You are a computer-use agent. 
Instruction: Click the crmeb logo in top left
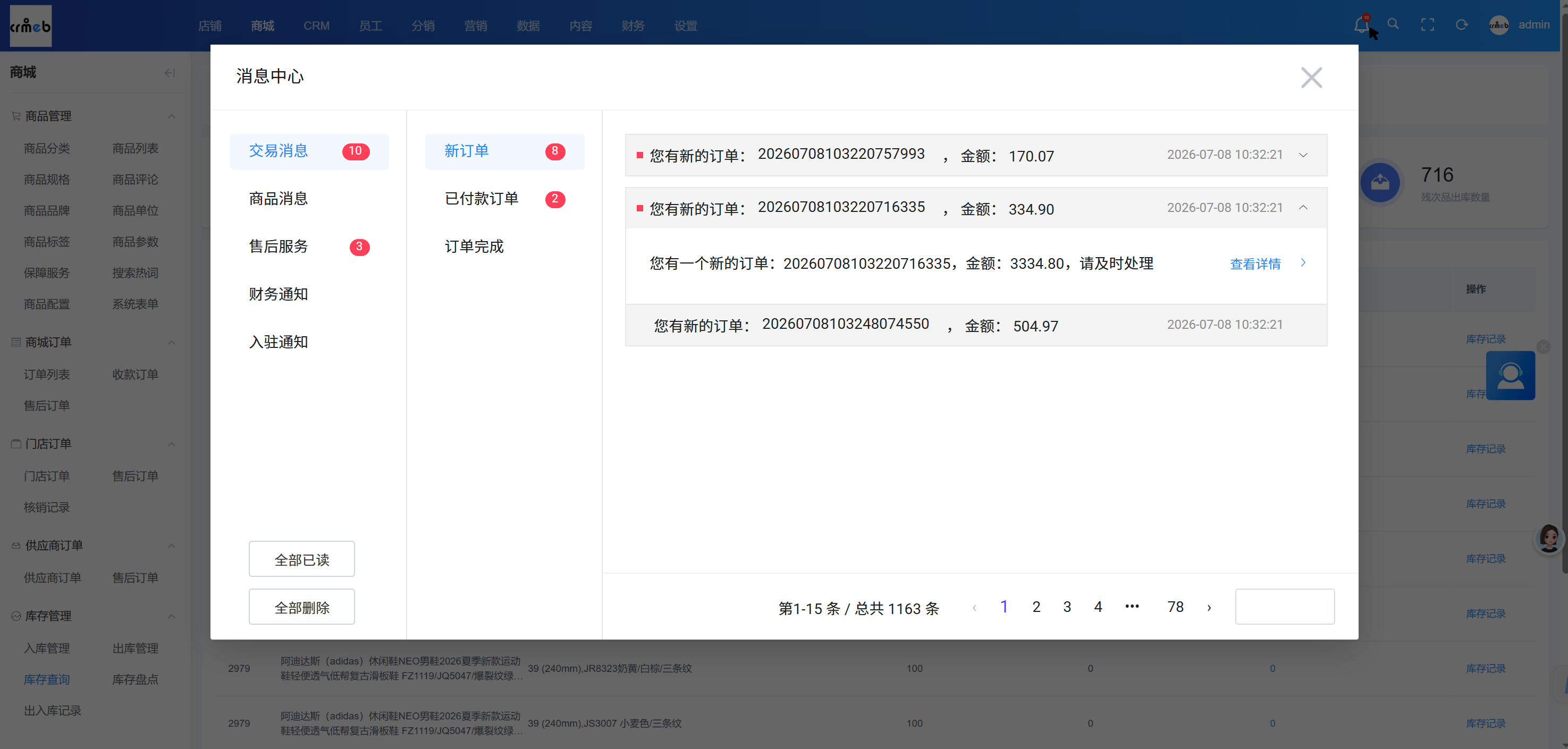30,25
